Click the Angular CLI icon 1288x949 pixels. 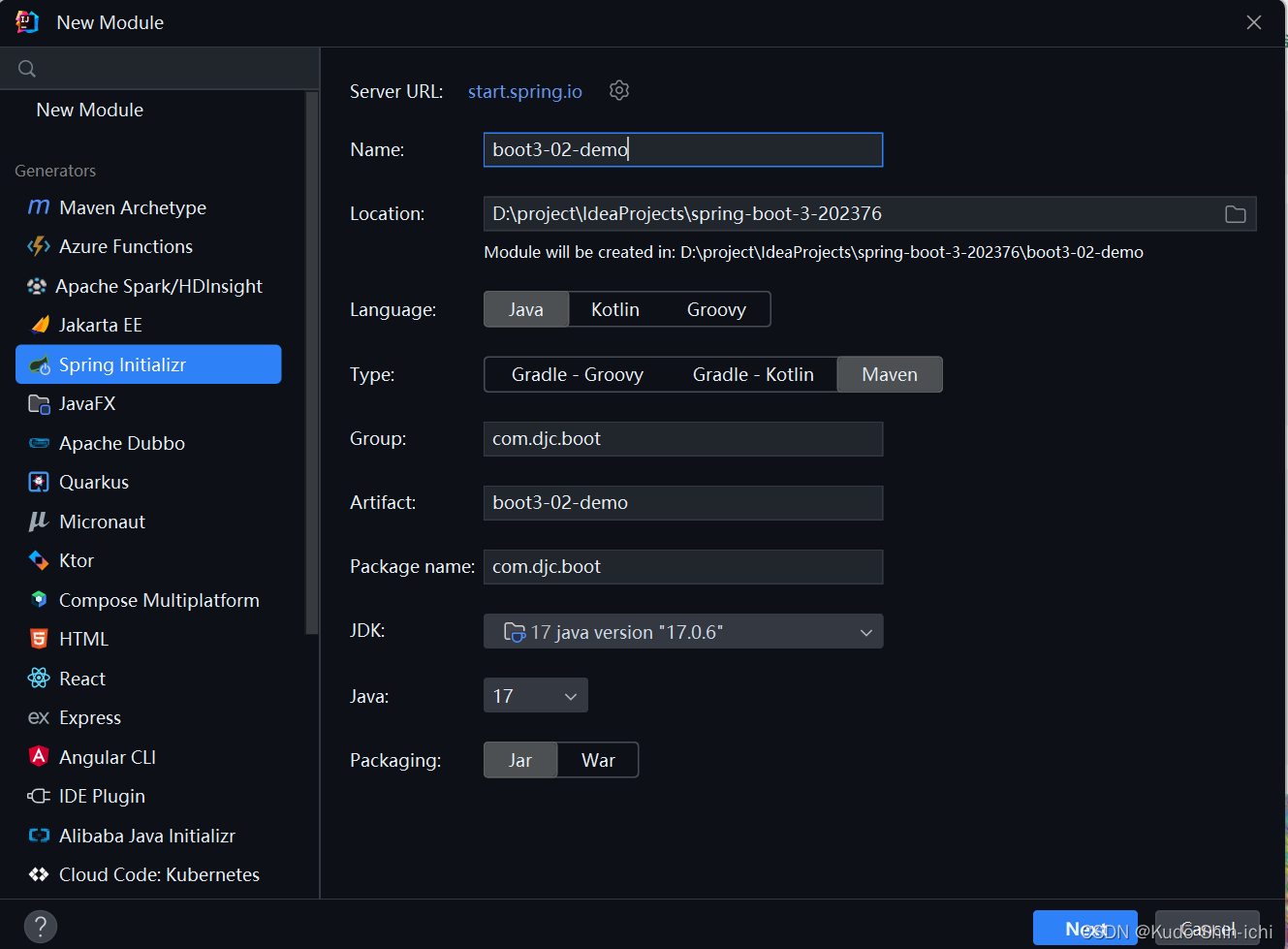tap(39, 757)
